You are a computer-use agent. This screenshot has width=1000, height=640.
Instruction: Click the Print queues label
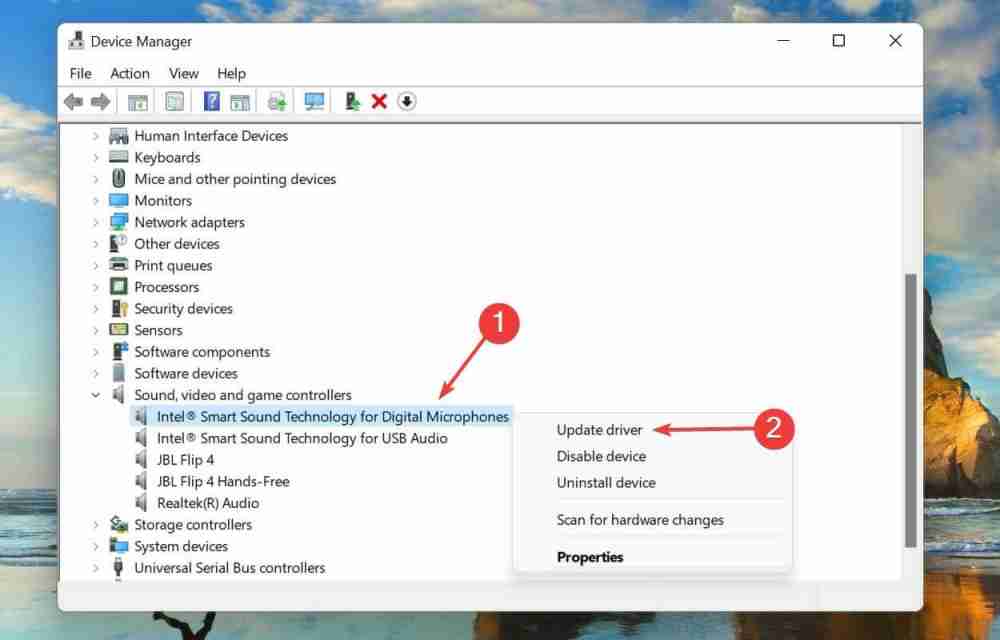[173, 265]
